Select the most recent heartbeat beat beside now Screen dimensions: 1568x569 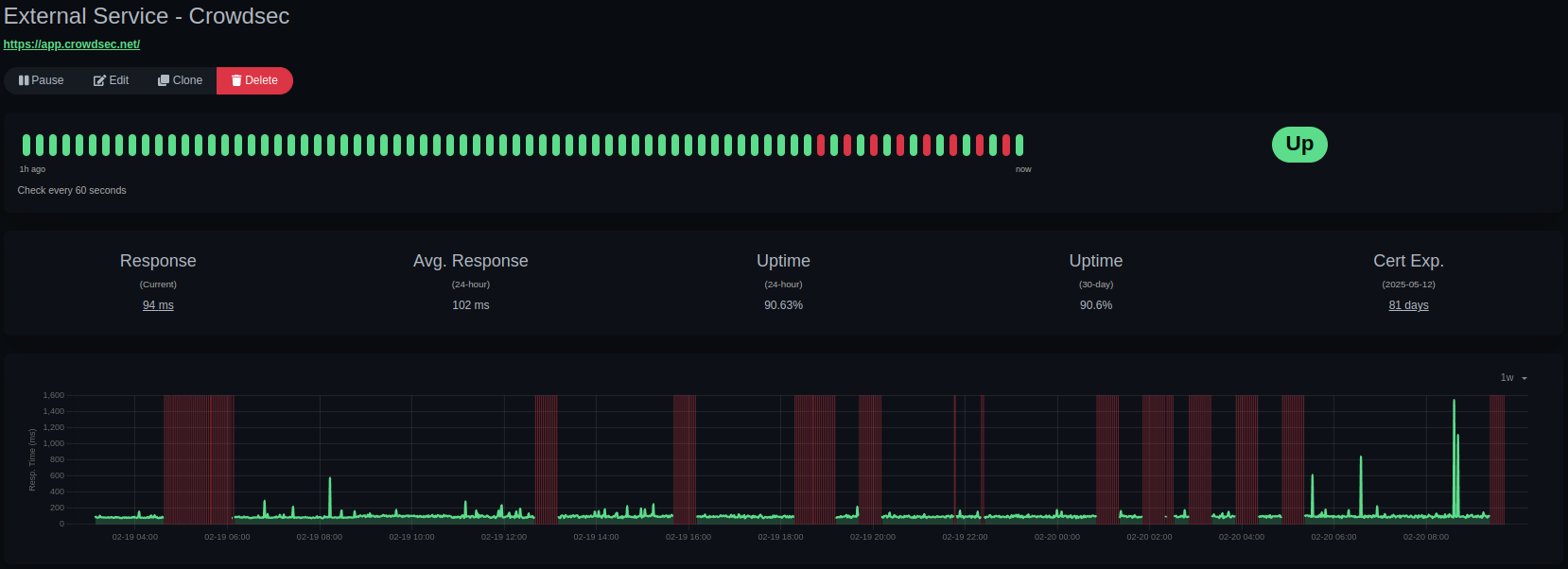1019,145
